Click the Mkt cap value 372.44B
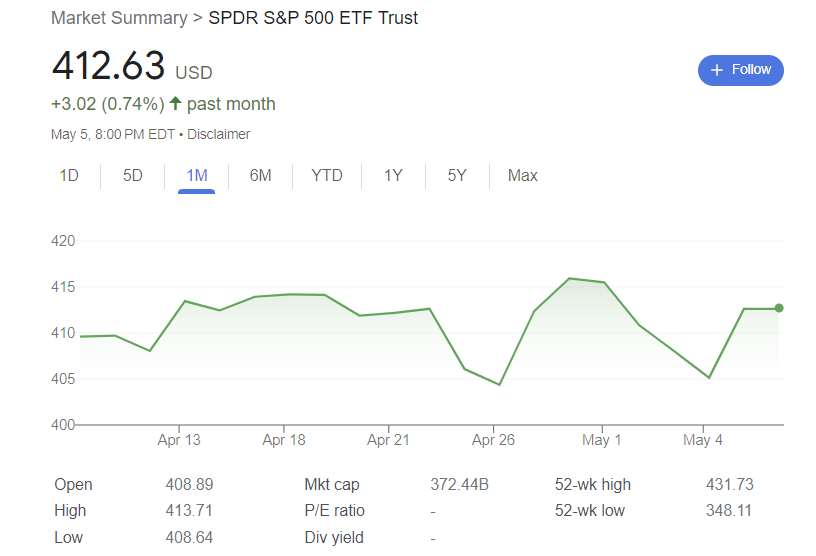The width and height of the screenshot is (816, 556). click(459, 485)
